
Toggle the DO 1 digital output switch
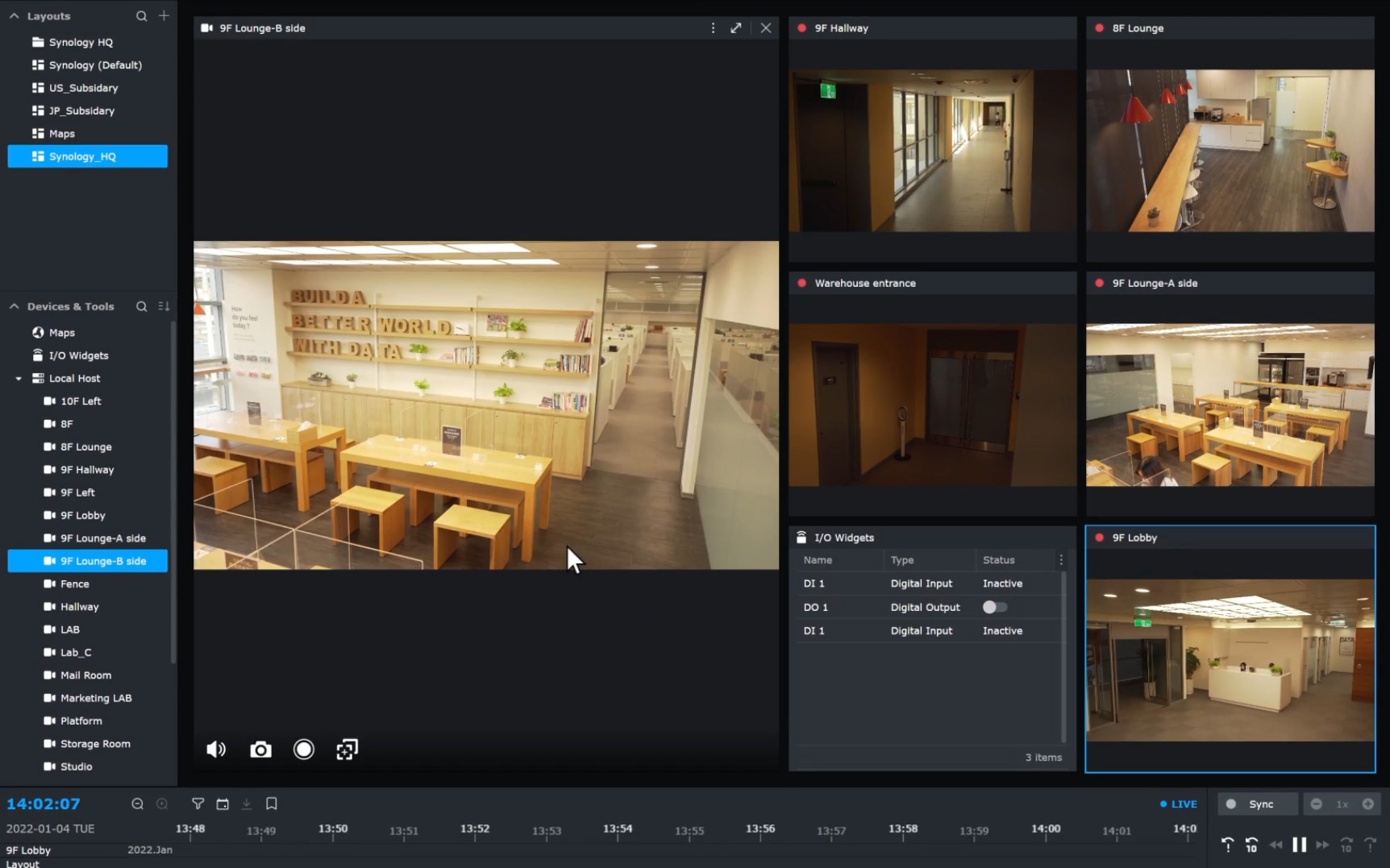(994, 607)
